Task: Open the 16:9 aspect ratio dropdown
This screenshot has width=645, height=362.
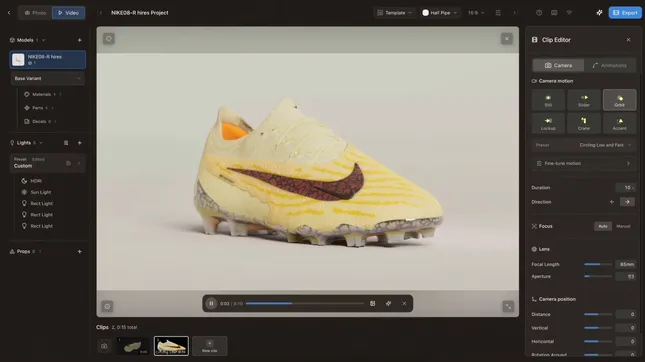Action: click(476, 13)
